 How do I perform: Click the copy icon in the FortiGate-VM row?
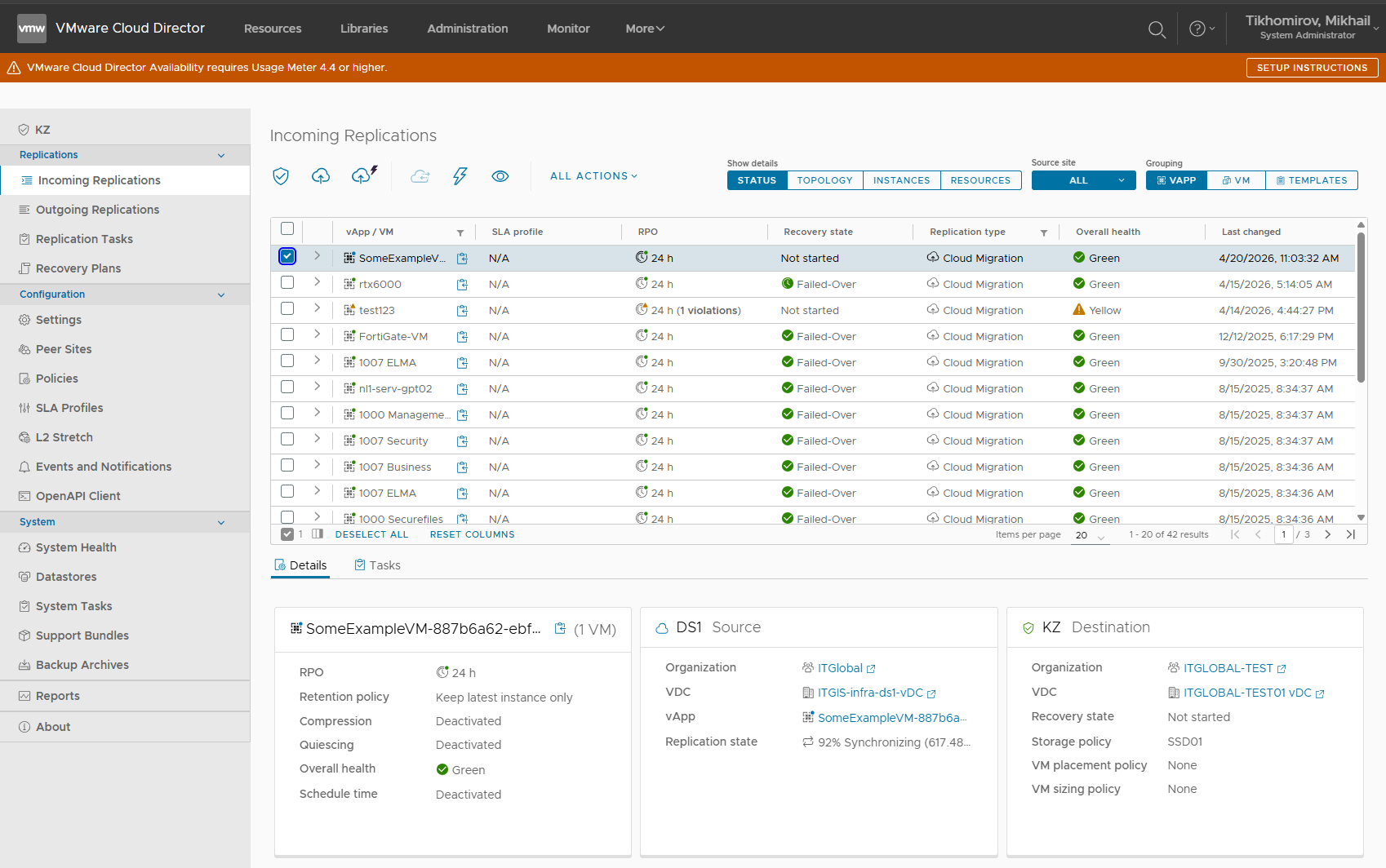[462, 337]
